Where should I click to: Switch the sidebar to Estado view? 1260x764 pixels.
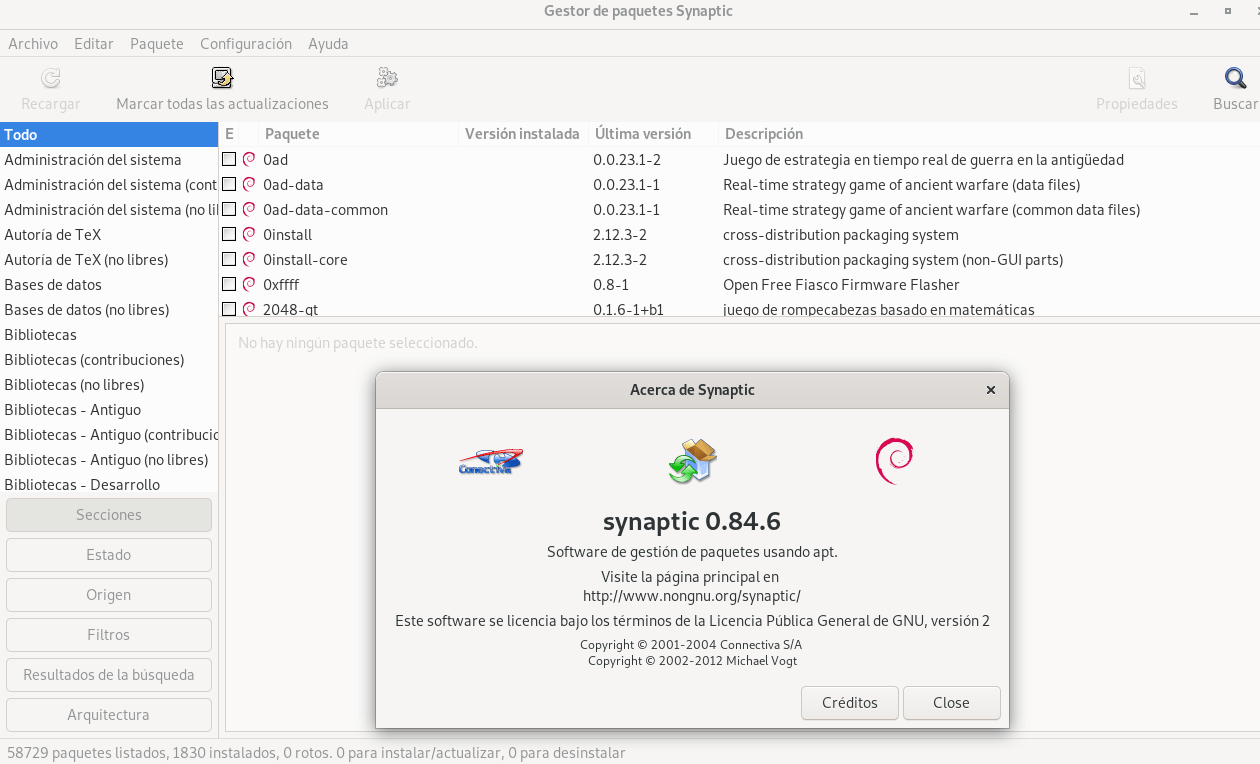[109, 555]
